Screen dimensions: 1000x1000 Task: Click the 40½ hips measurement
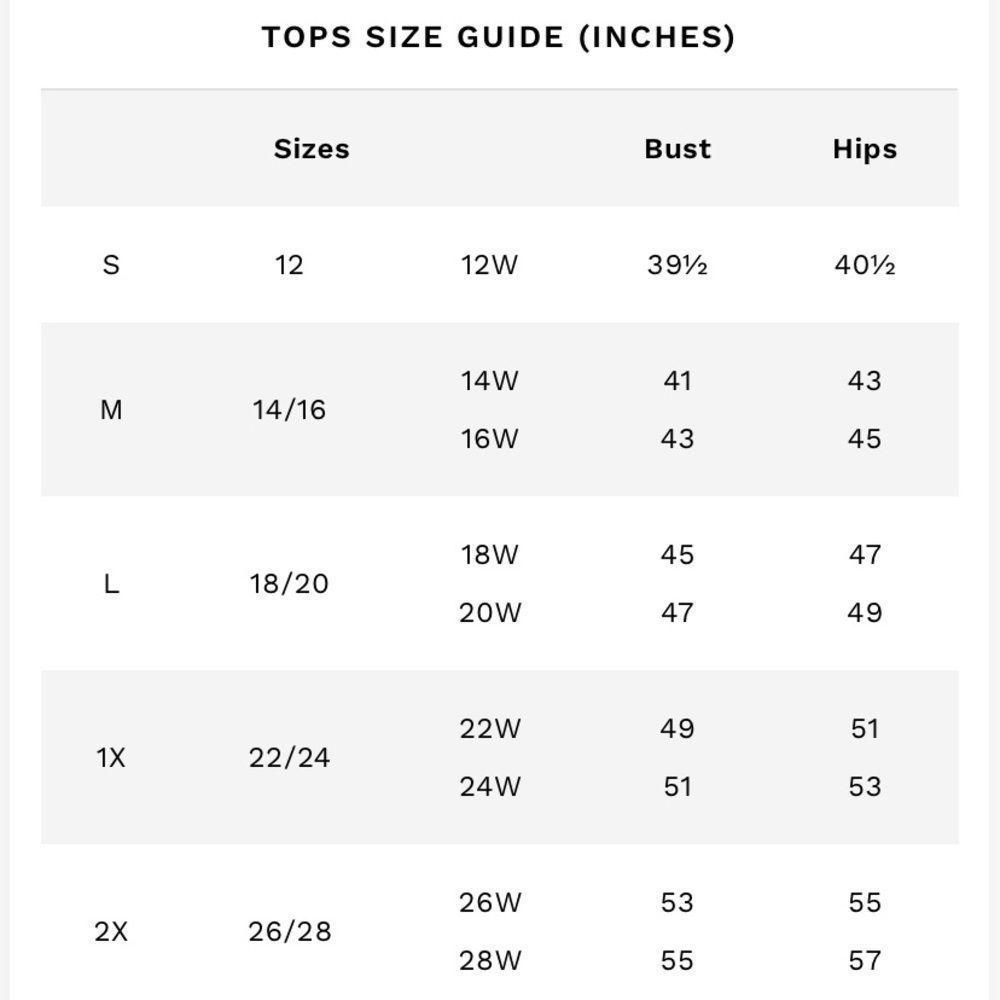pos(865,265)
